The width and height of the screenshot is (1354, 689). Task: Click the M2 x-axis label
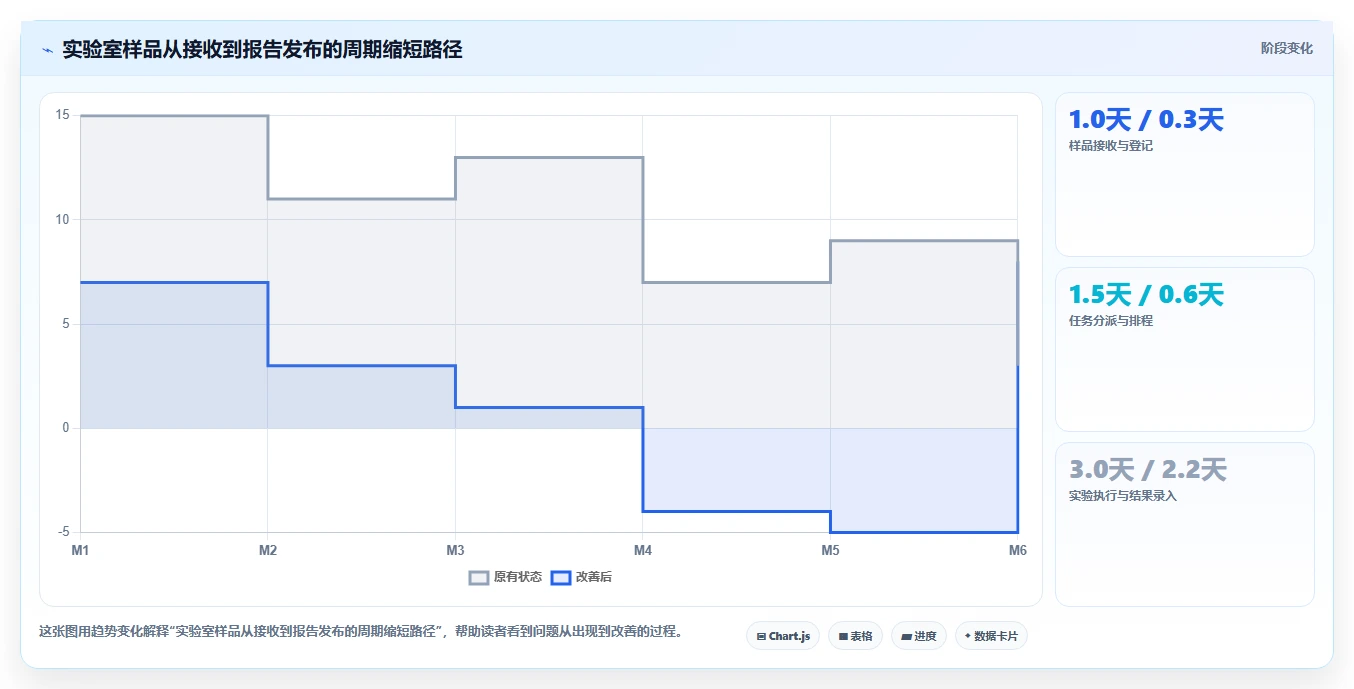(268, 550)
